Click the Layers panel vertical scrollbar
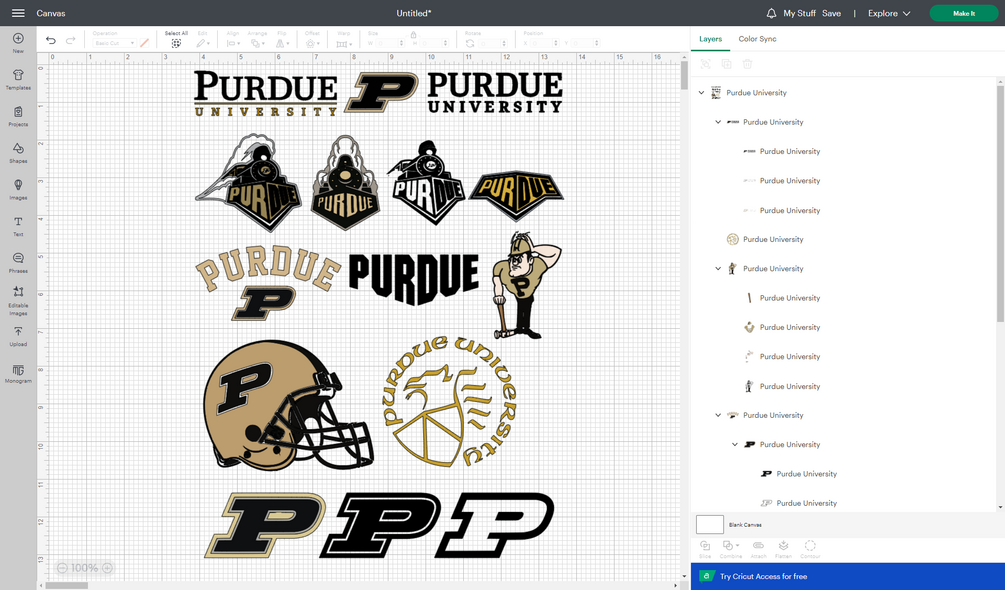This screenshot has height=590, width=1005. pyautogui.click(x=1001, y=202)
